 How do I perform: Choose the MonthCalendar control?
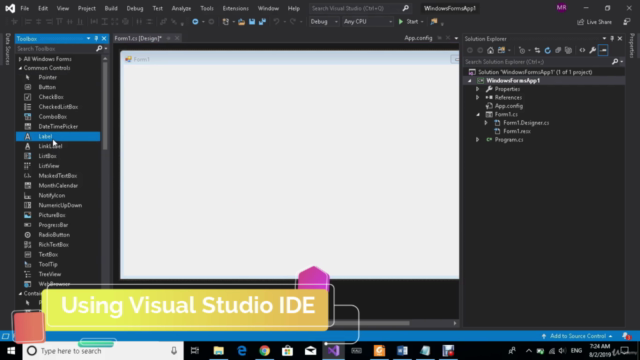[x=58, y=185]
